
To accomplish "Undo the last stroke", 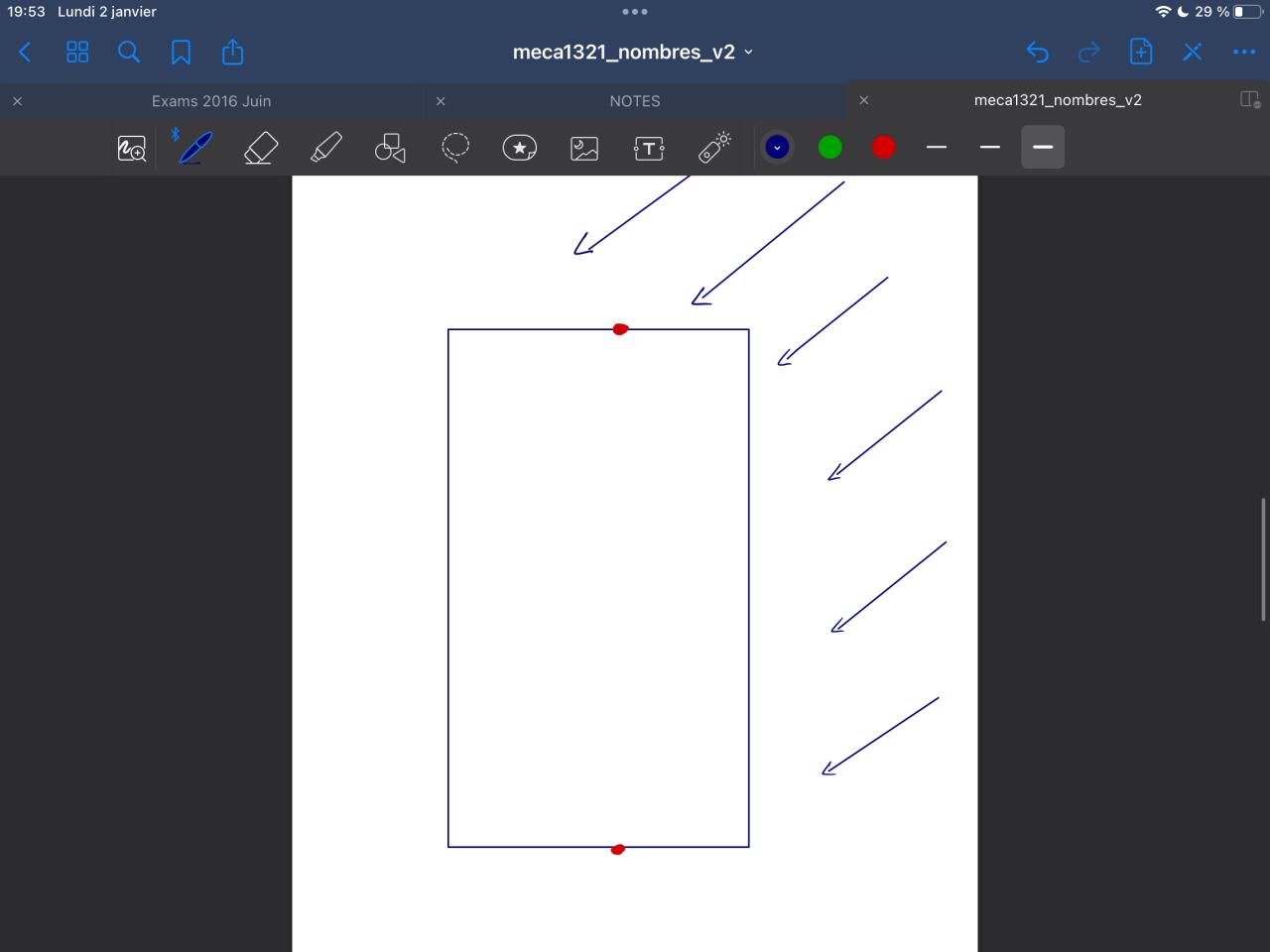I will [x=1037, y=53].
